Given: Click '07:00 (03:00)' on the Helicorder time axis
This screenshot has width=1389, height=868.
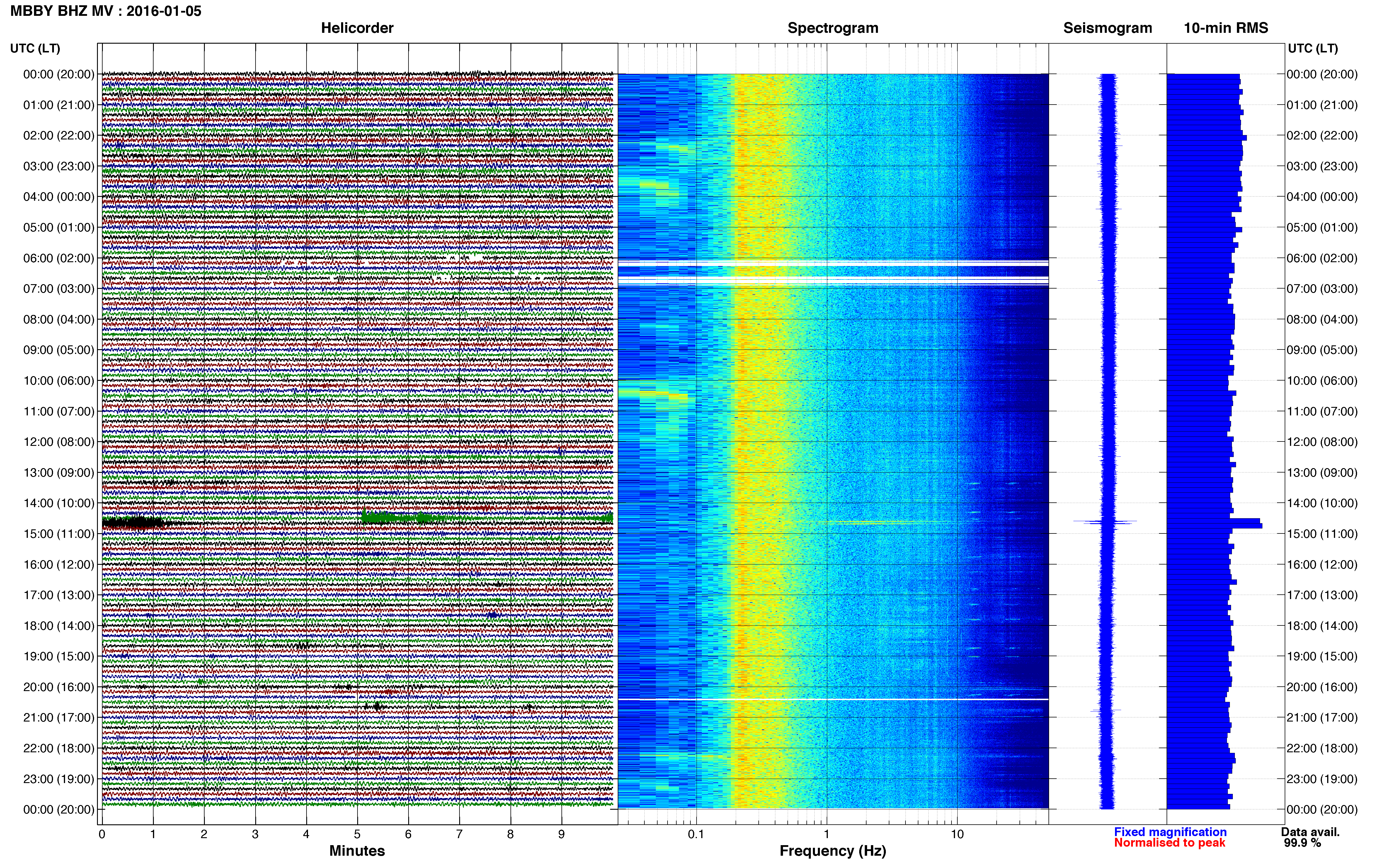Looking at the screenshot, I should (59, 289).
